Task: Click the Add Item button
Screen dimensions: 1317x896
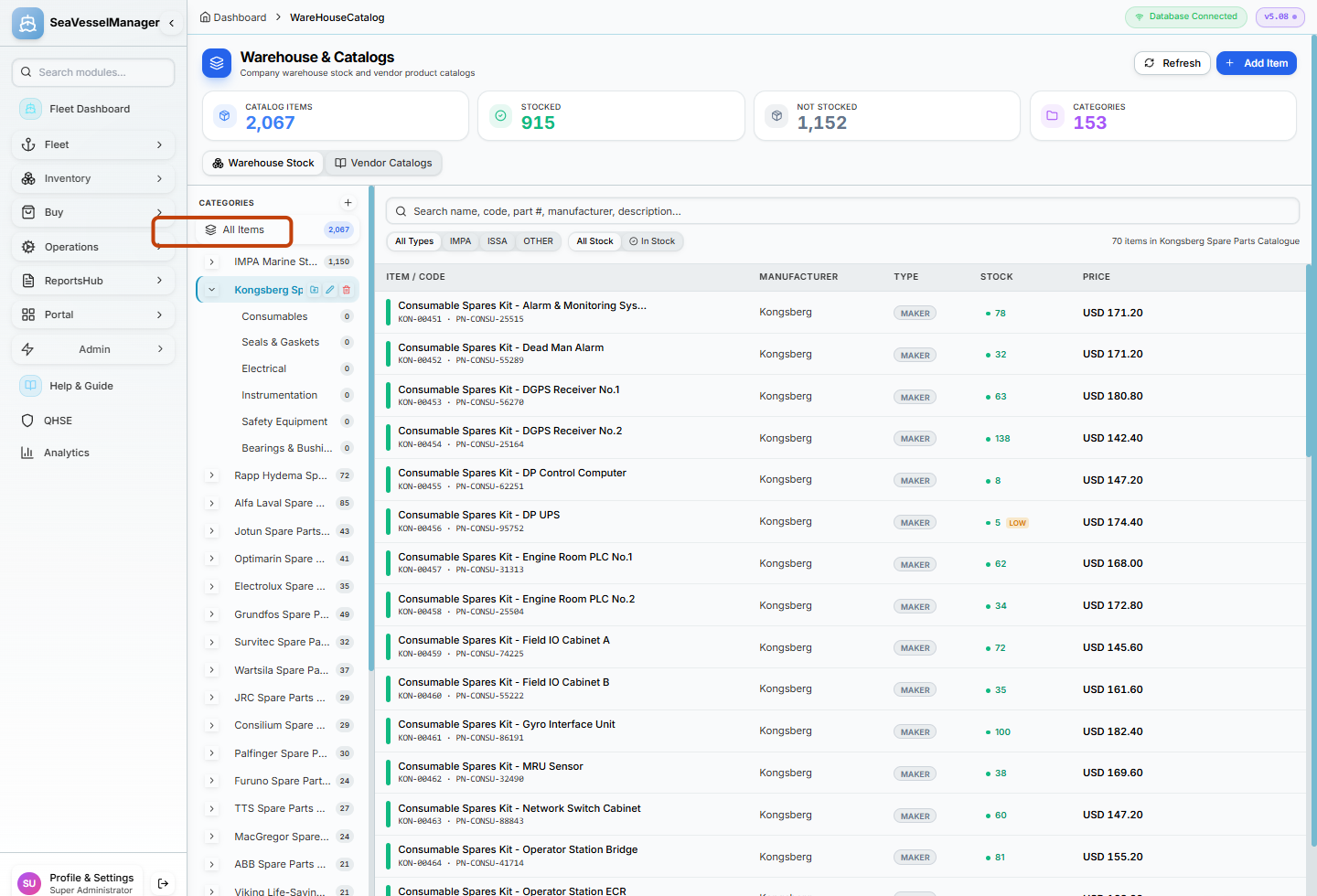Action: [1257, 63]
